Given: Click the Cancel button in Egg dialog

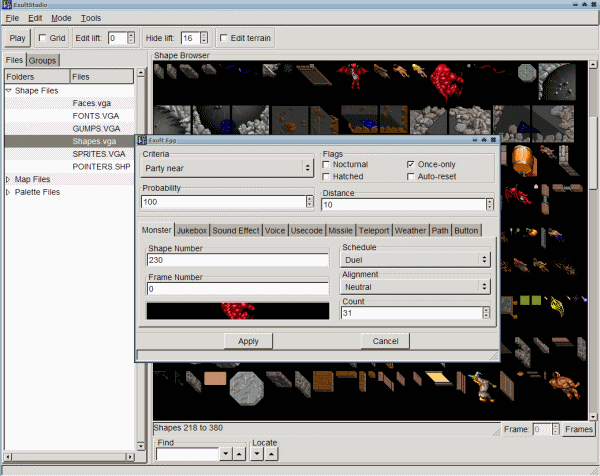Looking at the screenshot, I should pyautogui.click(x=385, y=341).
